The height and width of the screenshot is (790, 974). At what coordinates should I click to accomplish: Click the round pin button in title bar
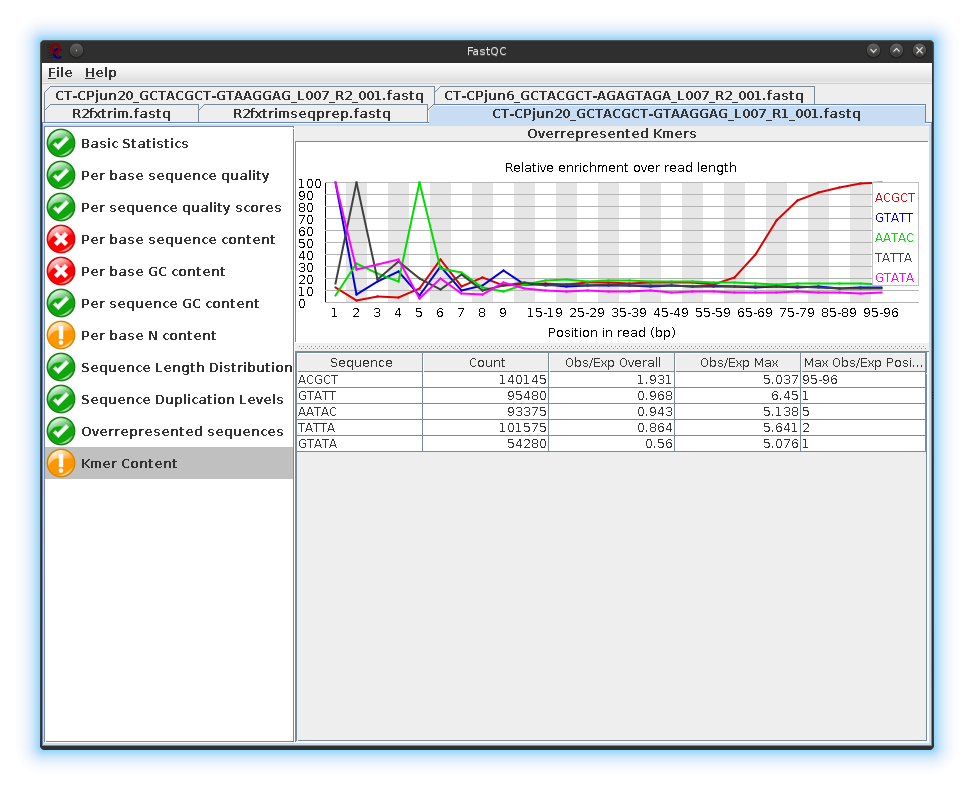tap(76, 50)
